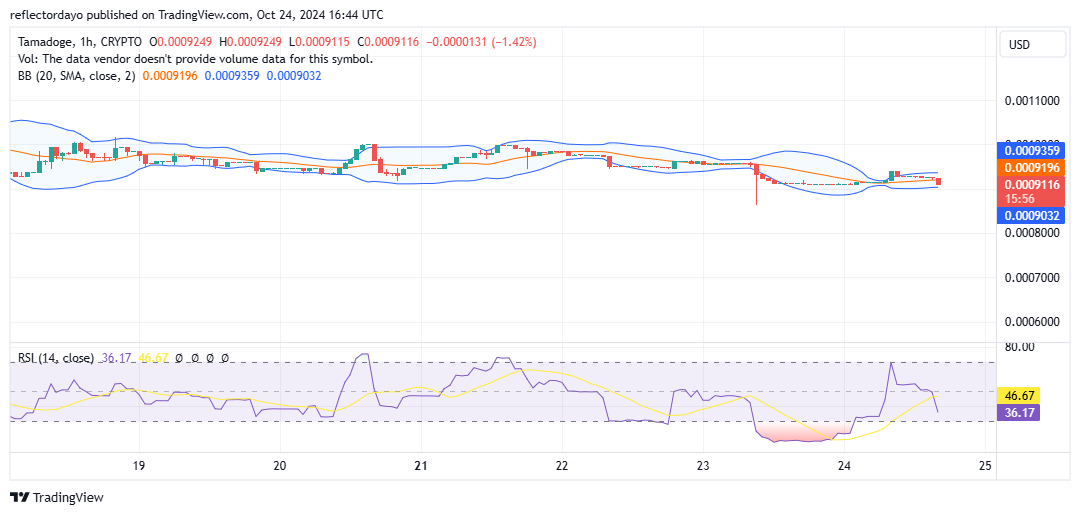Click the percent change value (−1.42%)
1080x515 pixels.
(x=514, y=43)
